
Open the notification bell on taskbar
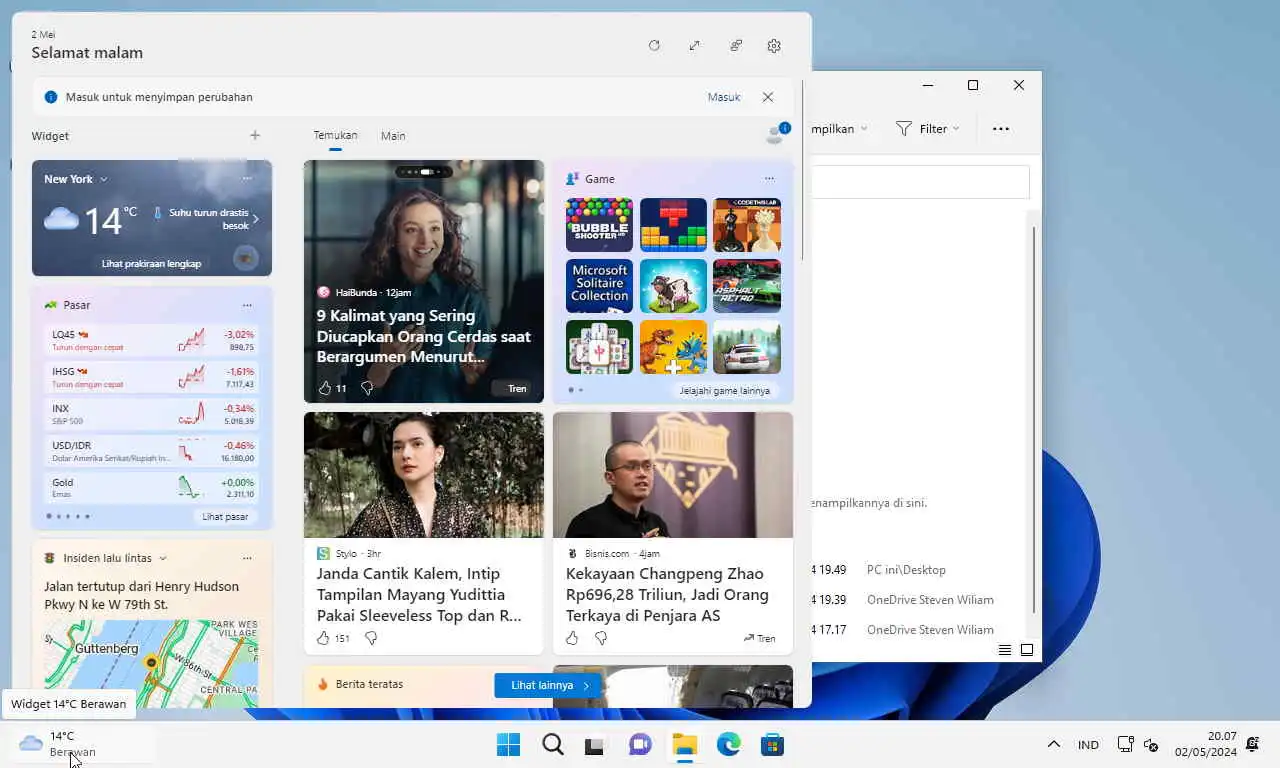click(x=1252, y=744)
